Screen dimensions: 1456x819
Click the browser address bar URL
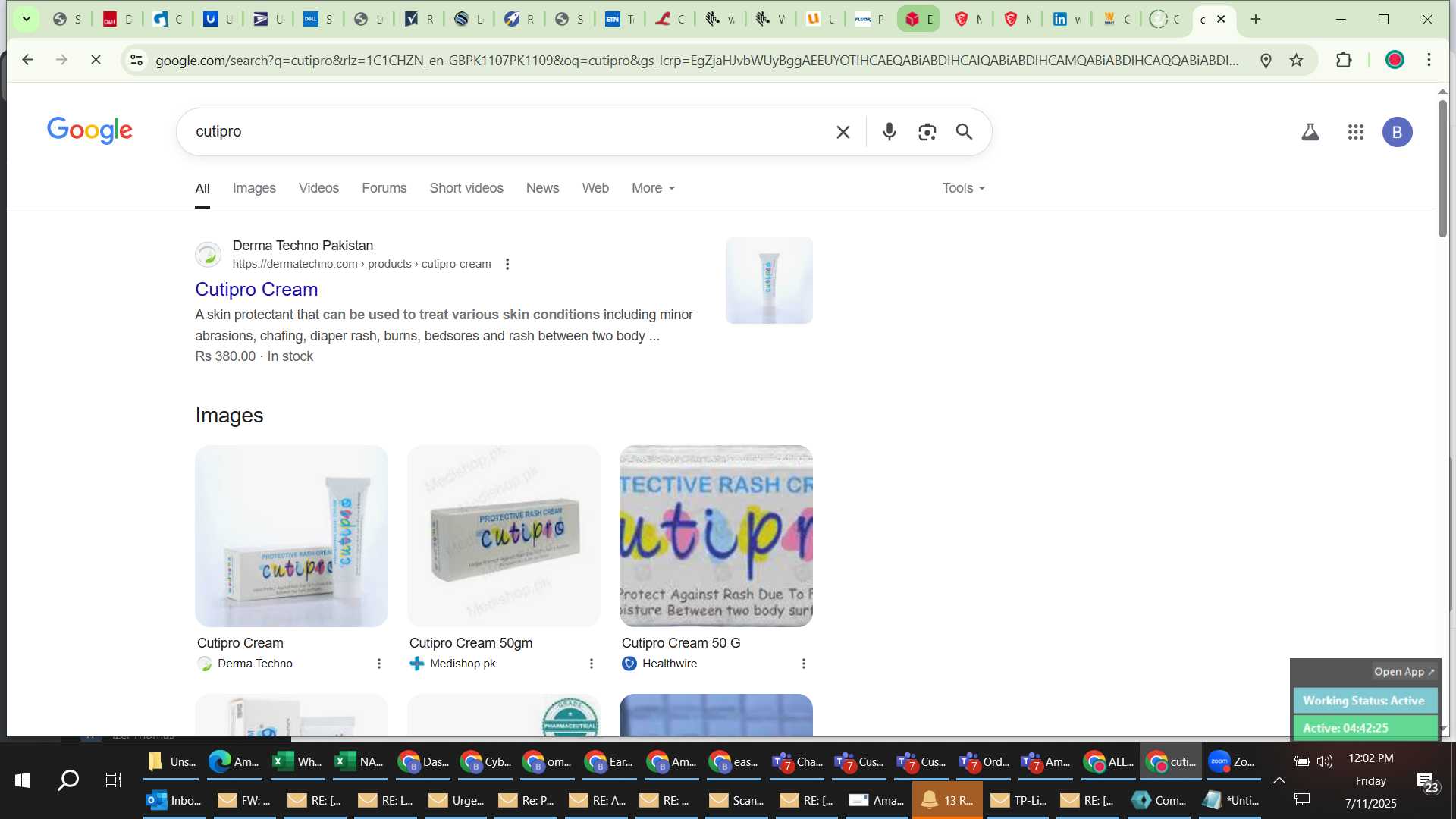(698, 60)
